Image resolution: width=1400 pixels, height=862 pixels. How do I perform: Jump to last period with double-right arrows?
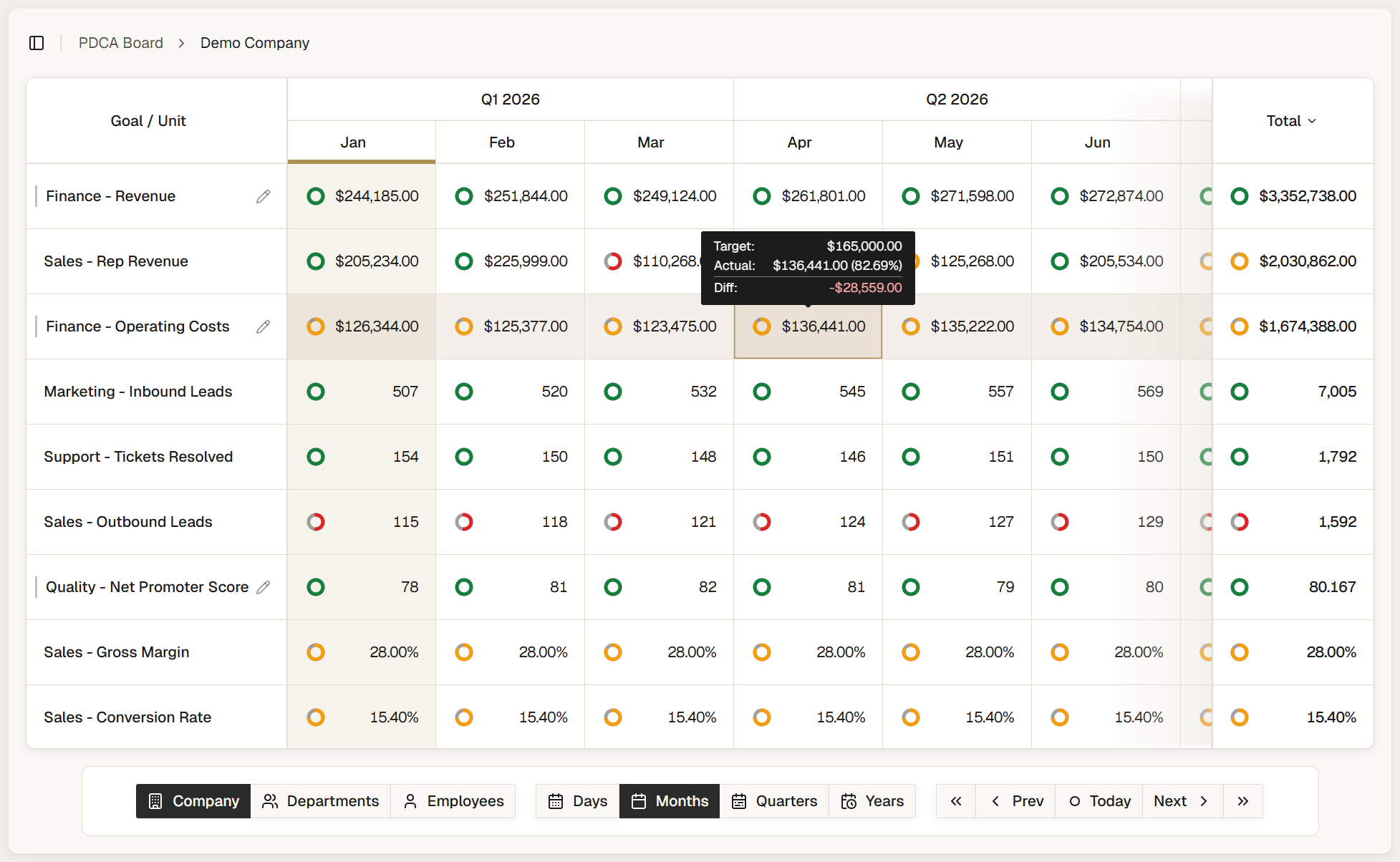(1243, 801)
